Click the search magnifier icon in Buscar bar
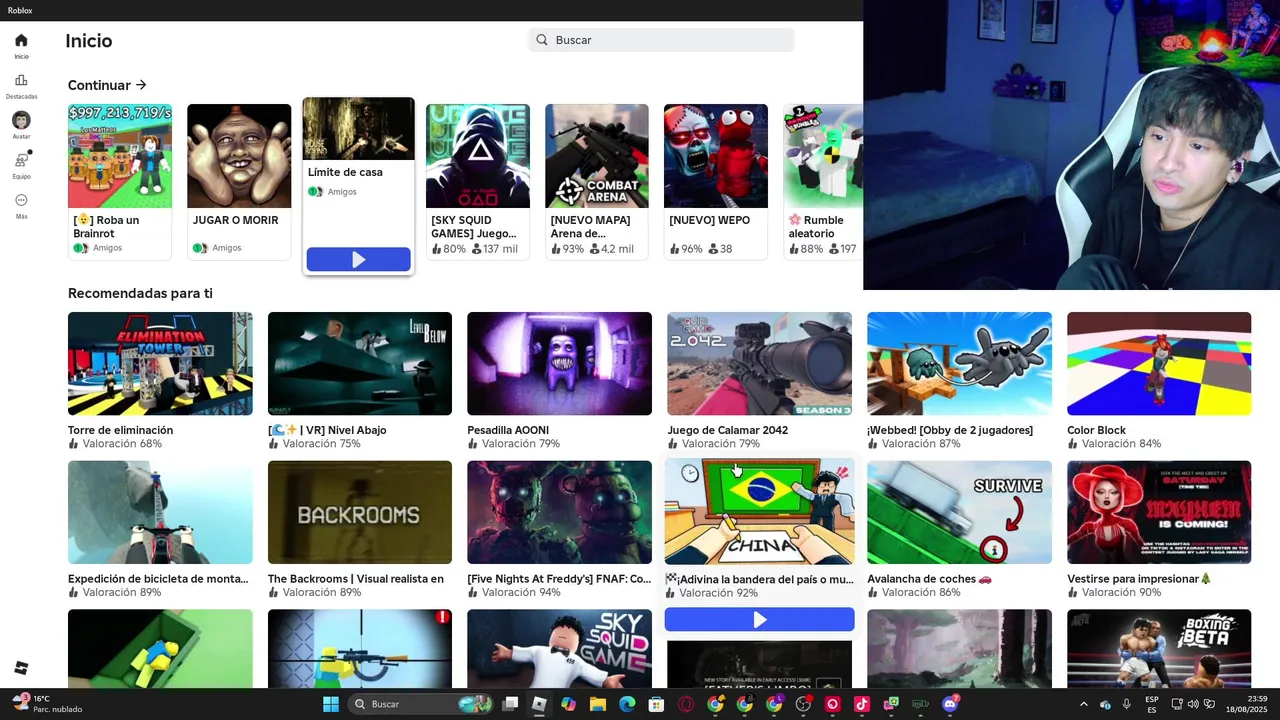 (542, 40)
